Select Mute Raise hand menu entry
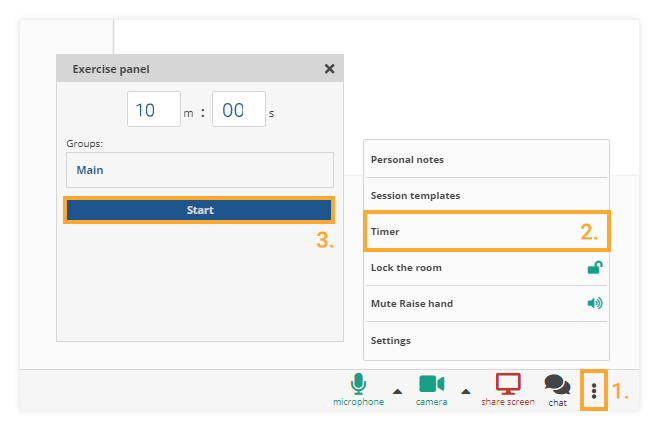 pos(486,303)
